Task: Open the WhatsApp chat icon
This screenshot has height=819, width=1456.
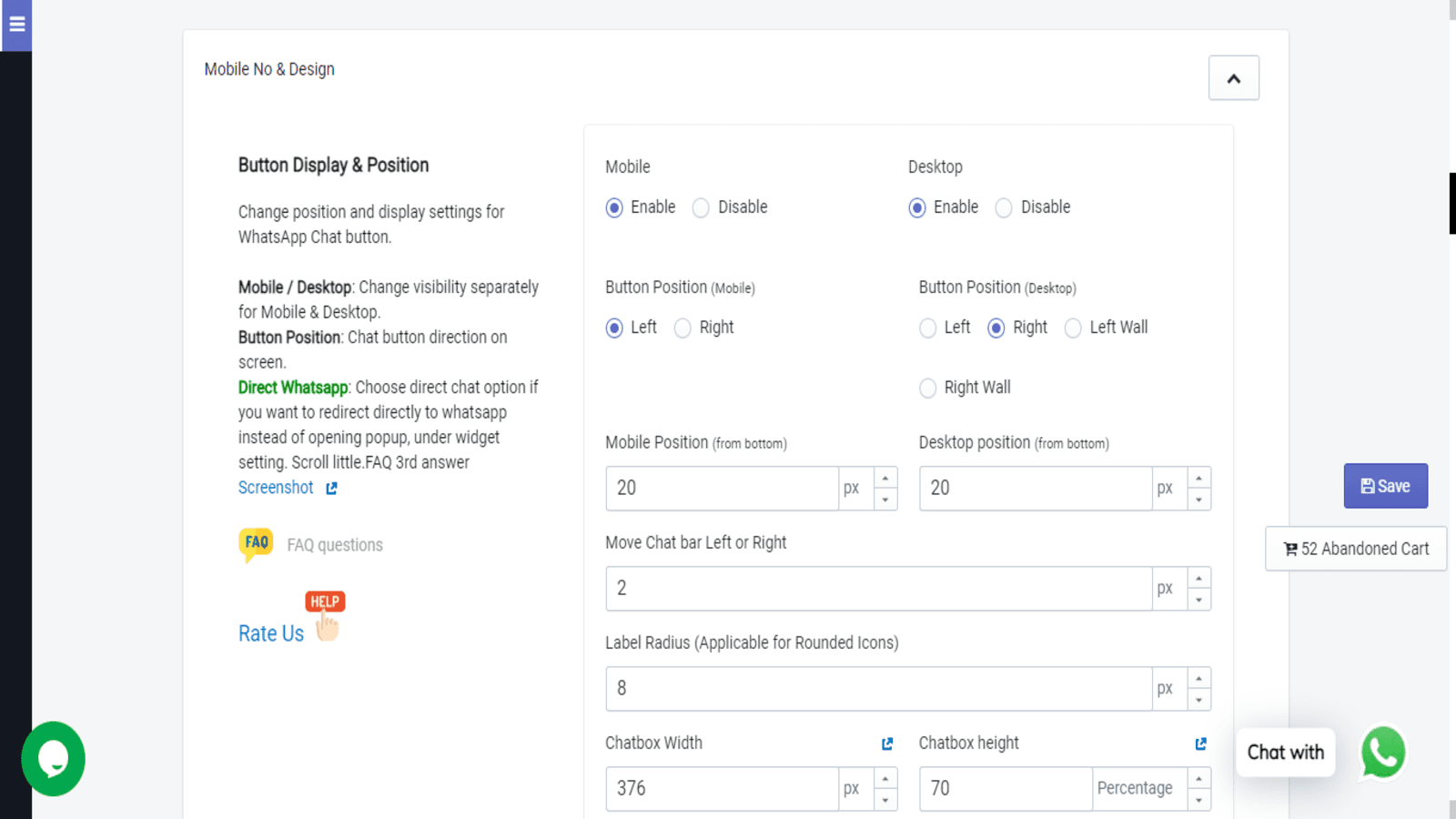Action: point(1382,753)
